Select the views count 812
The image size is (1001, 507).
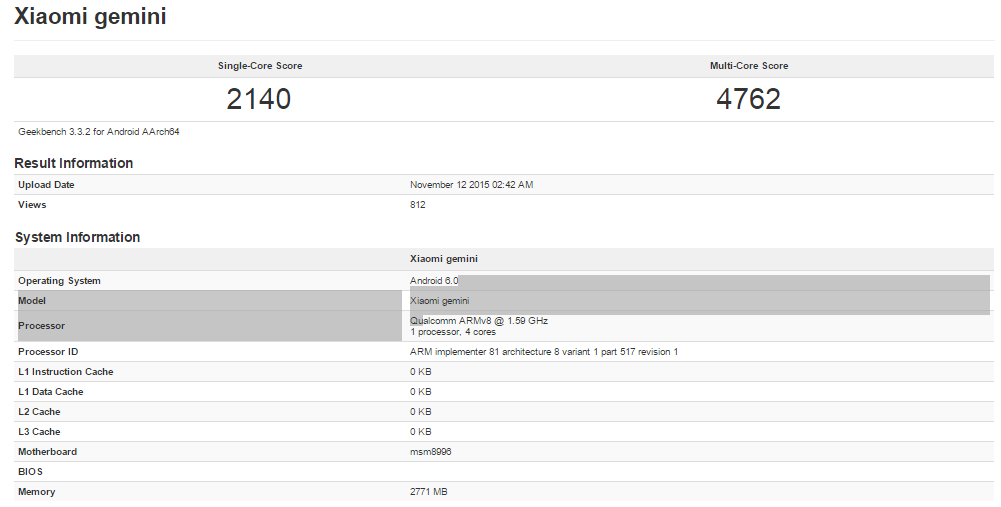click(x=418, y=204)
